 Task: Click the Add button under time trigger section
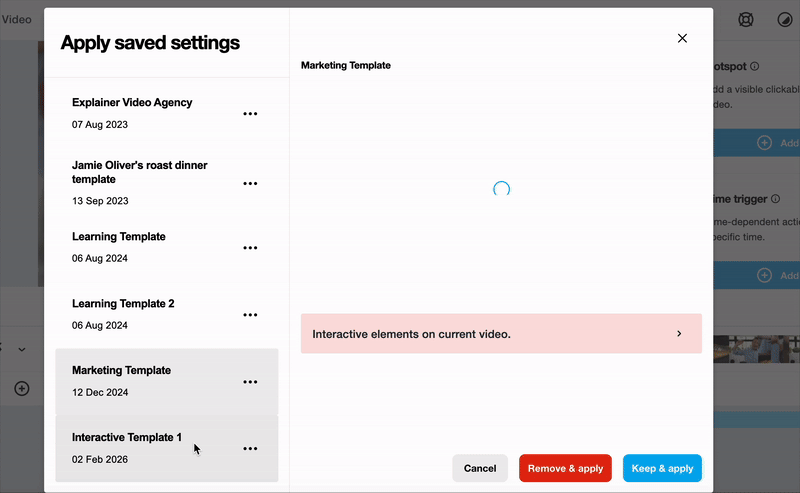coord(757,276)
